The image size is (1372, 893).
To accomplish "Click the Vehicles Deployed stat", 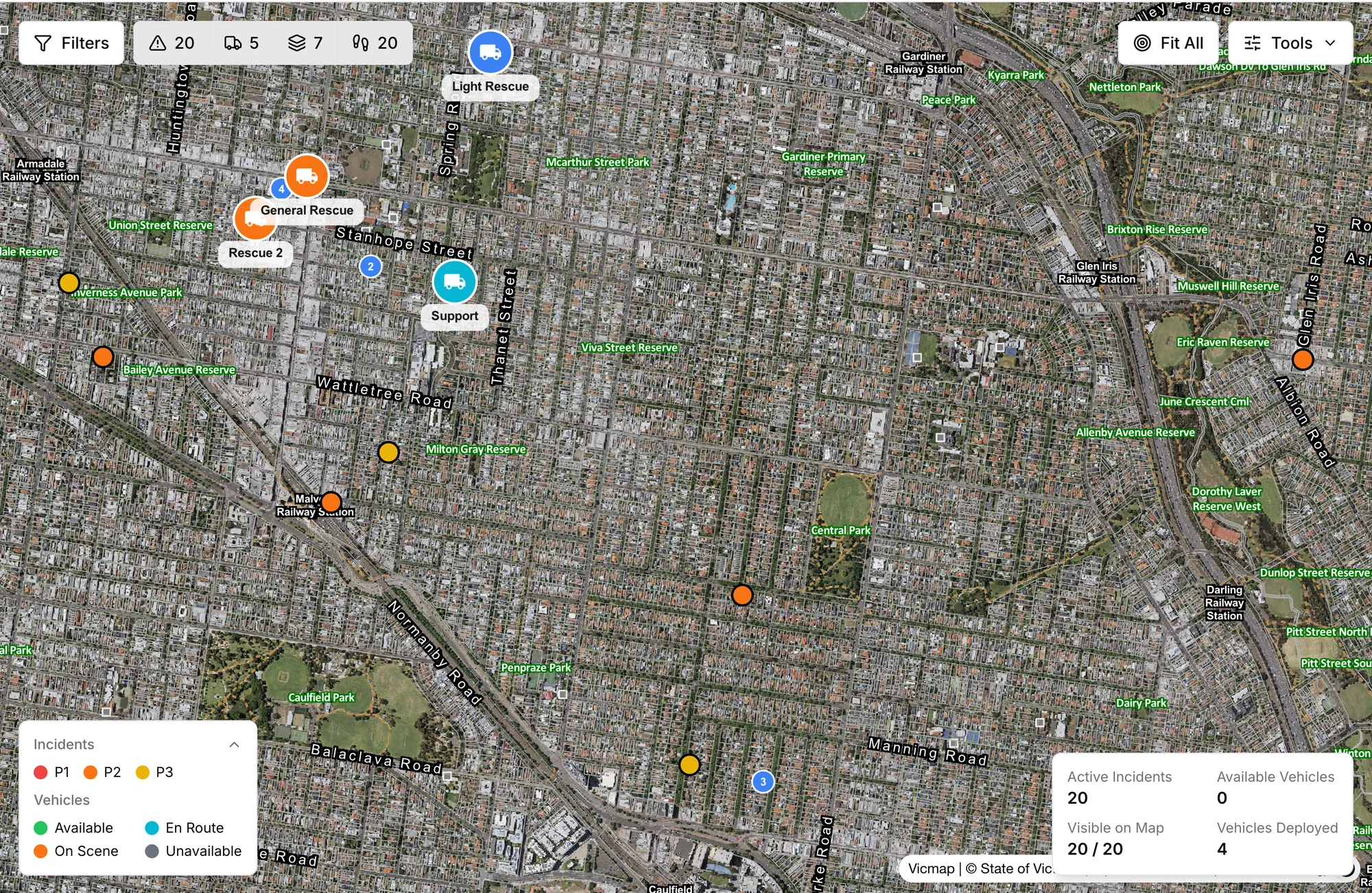I will [x=1277, y=839].
